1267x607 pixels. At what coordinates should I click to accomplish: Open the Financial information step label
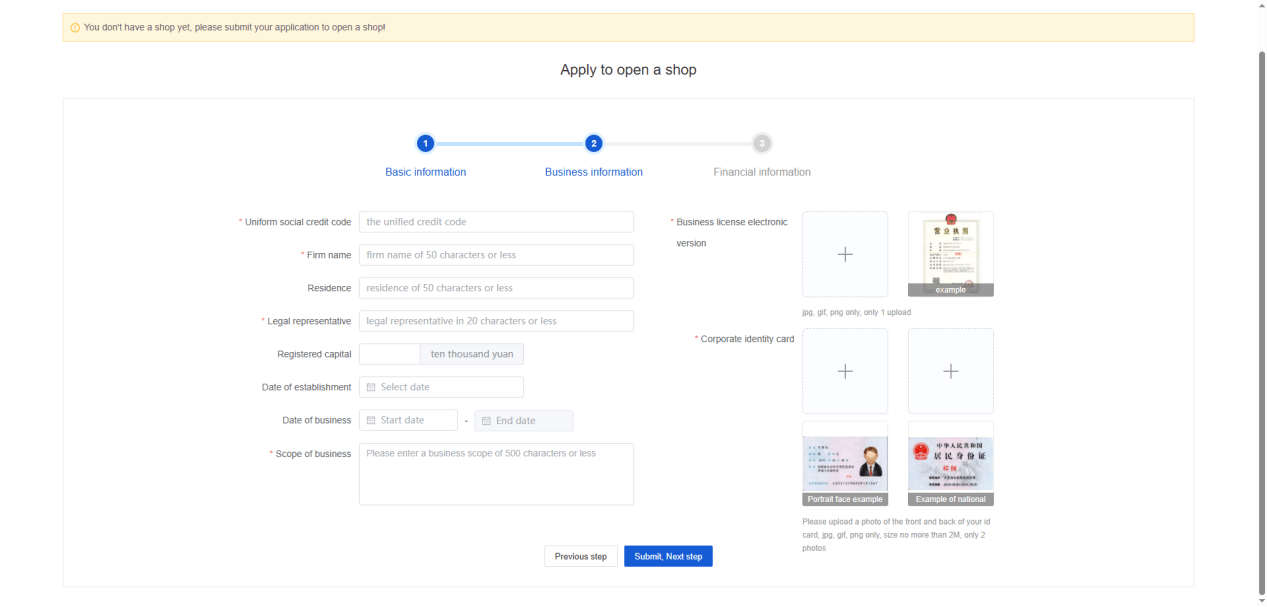[762, 172]
